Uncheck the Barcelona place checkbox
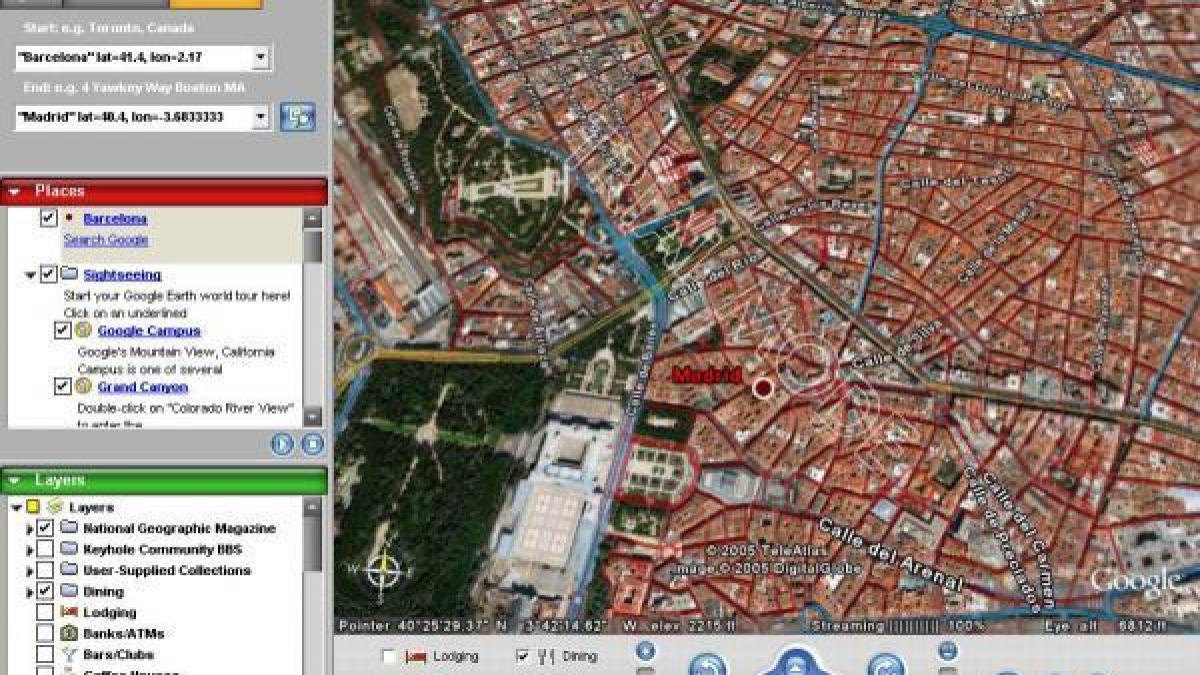Screen dimensions: 1200x675 pos(48,218)
